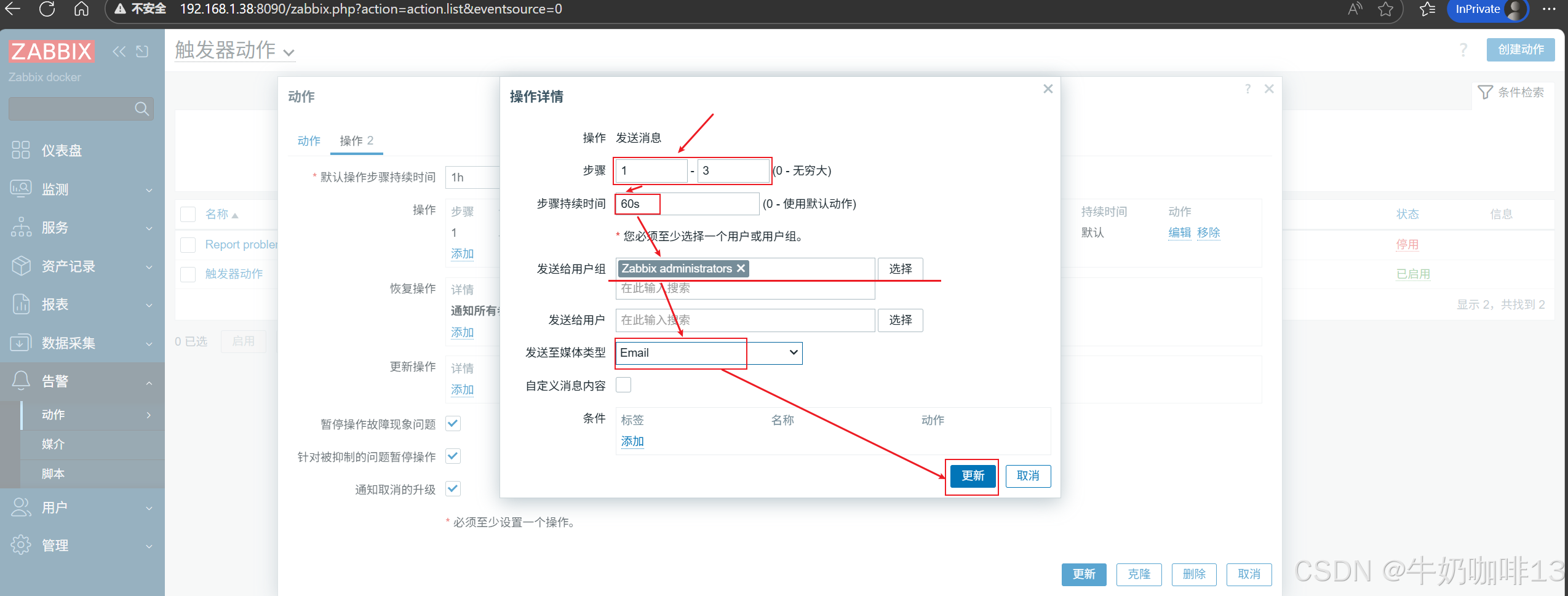Switch to the 动作 tab in dialog
Screen dimensions: 1568x596
coord(309,140)
